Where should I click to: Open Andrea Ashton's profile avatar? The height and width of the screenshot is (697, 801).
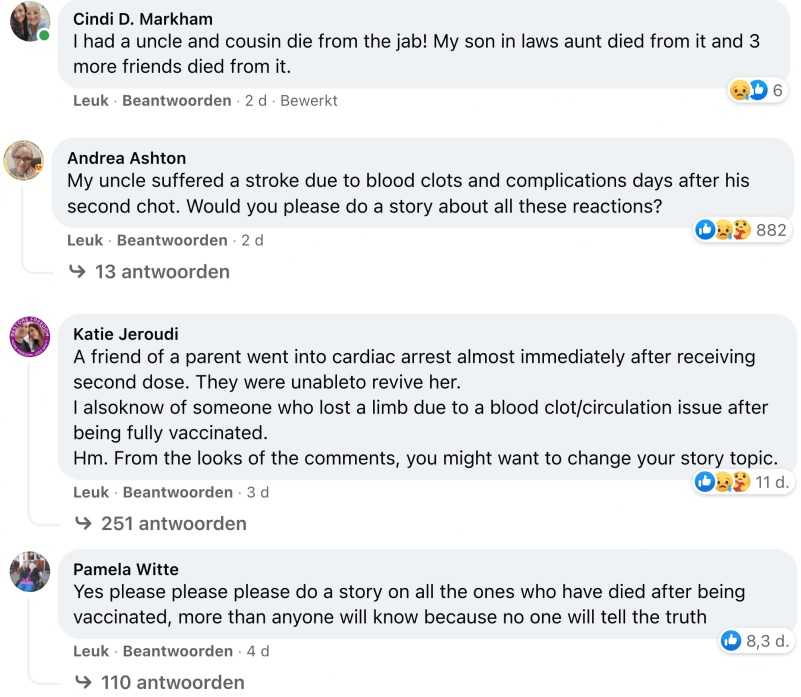click(25, 160)
